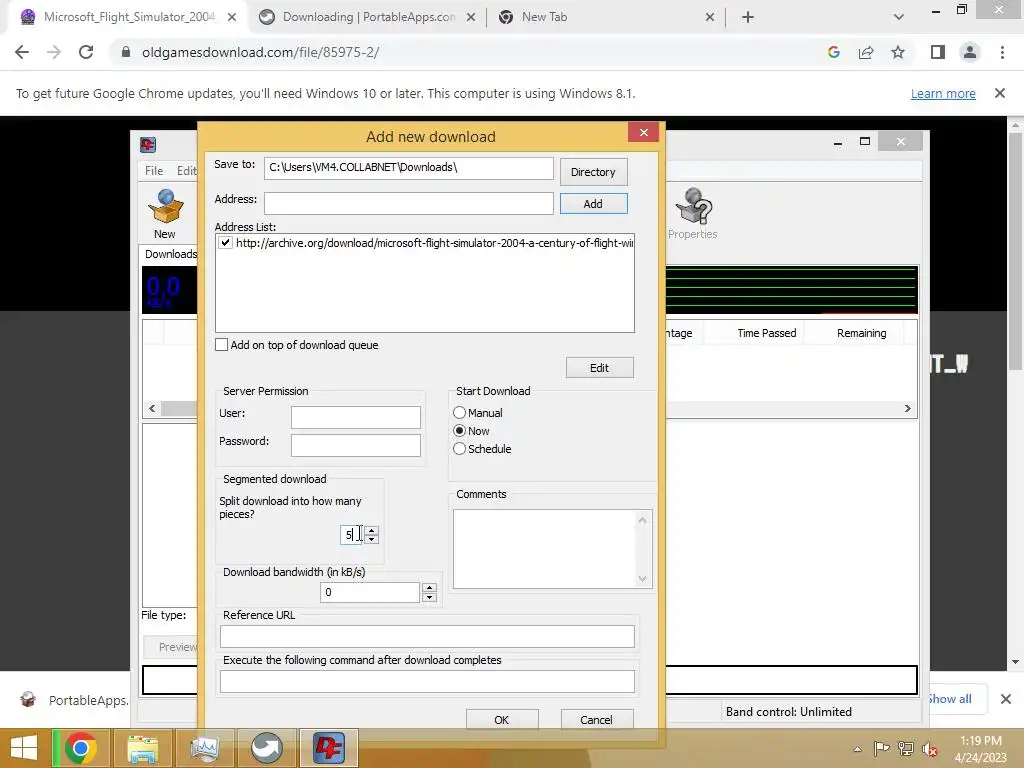Open Chrome's three-dot menu

point(1002,52)
